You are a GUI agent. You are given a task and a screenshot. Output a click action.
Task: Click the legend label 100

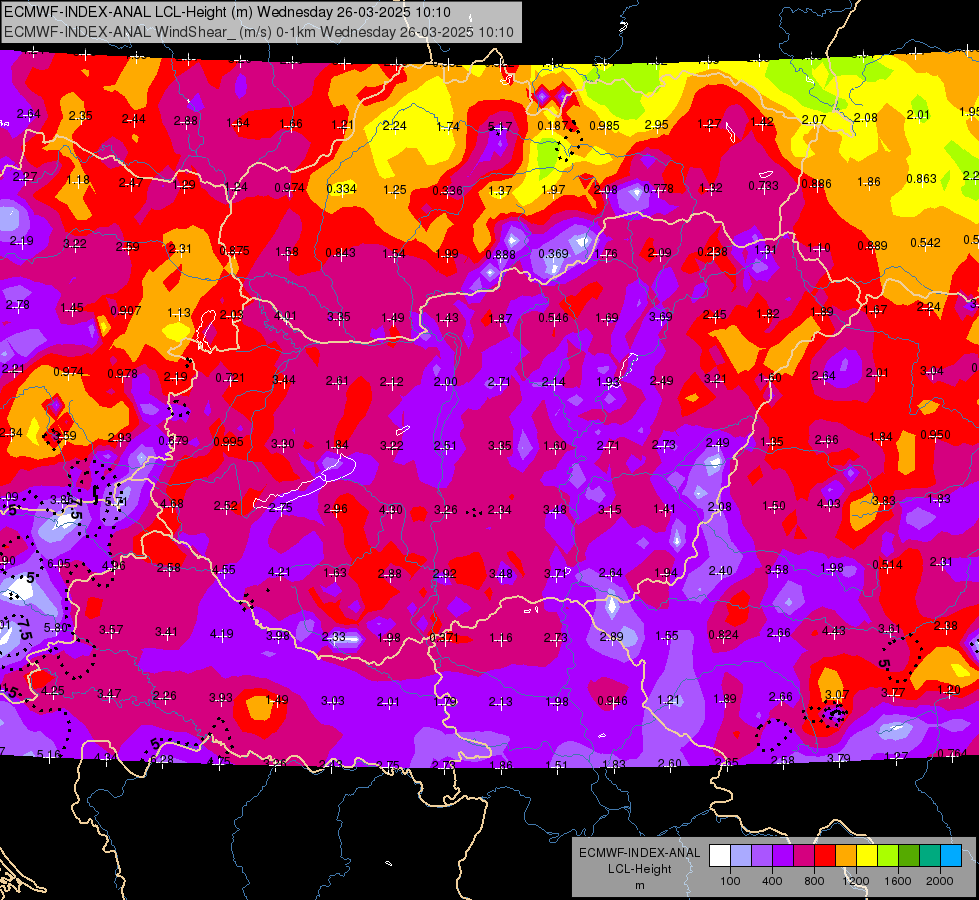click(x=730, y=881)
